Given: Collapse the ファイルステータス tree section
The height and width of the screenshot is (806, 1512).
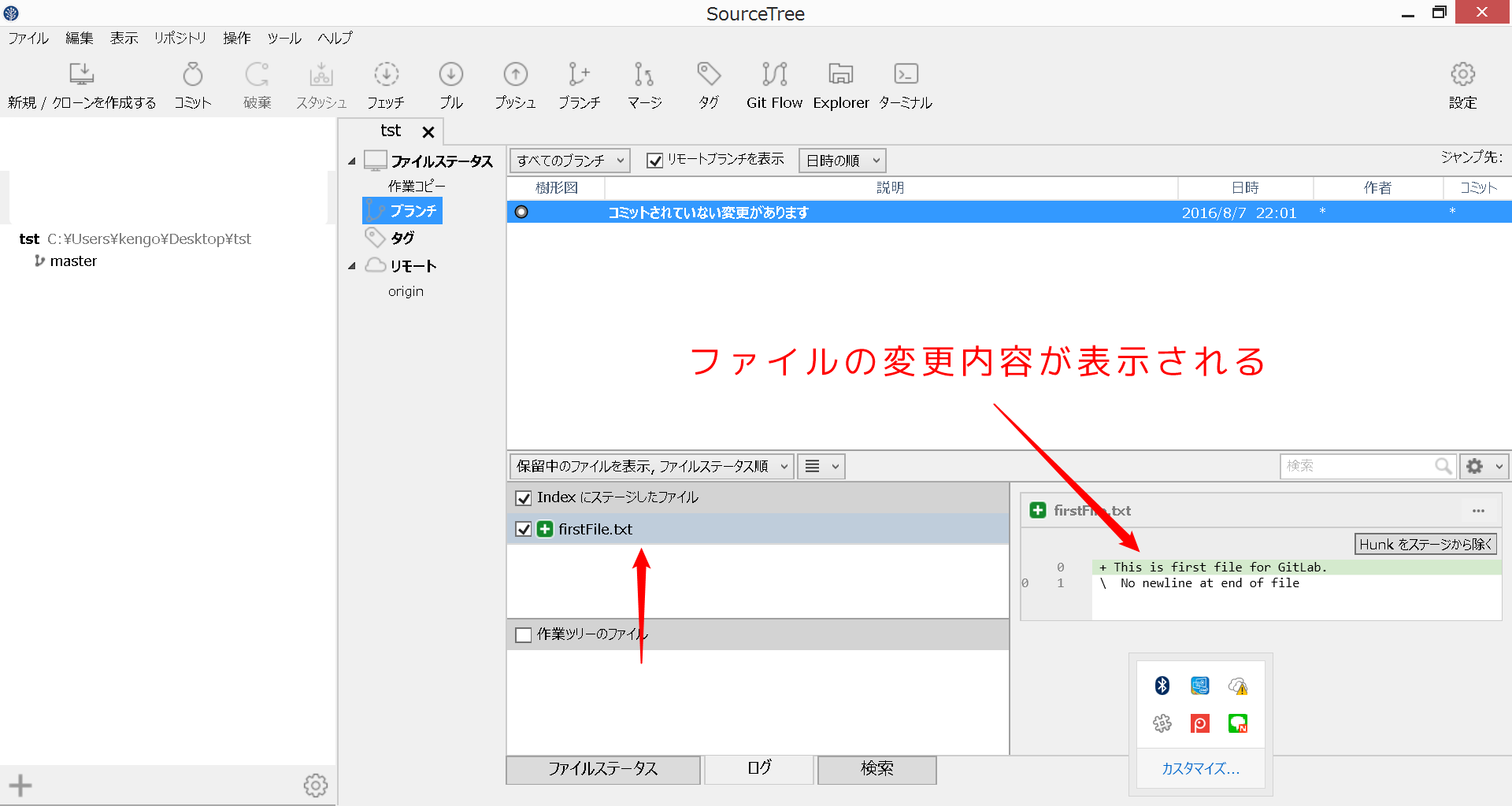Looking at the screenshot, I should [x=352, y=161].
